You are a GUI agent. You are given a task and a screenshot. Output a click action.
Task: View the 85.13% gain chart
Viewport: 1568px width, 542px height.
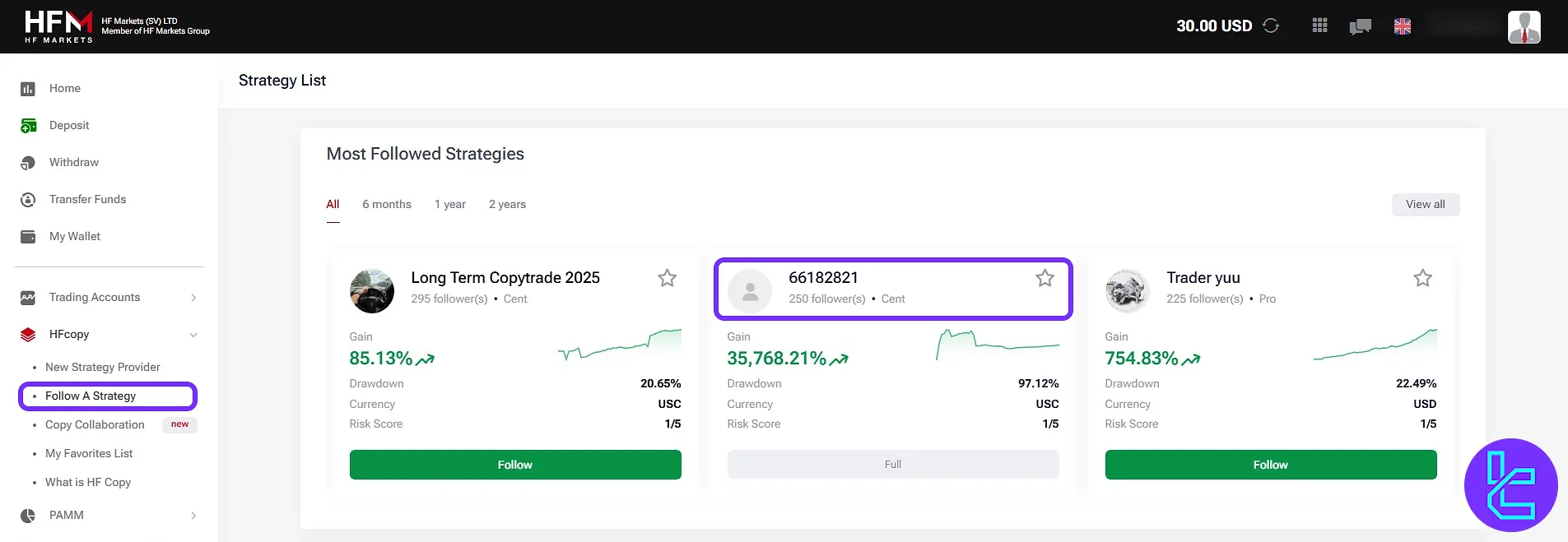point(620,345)
